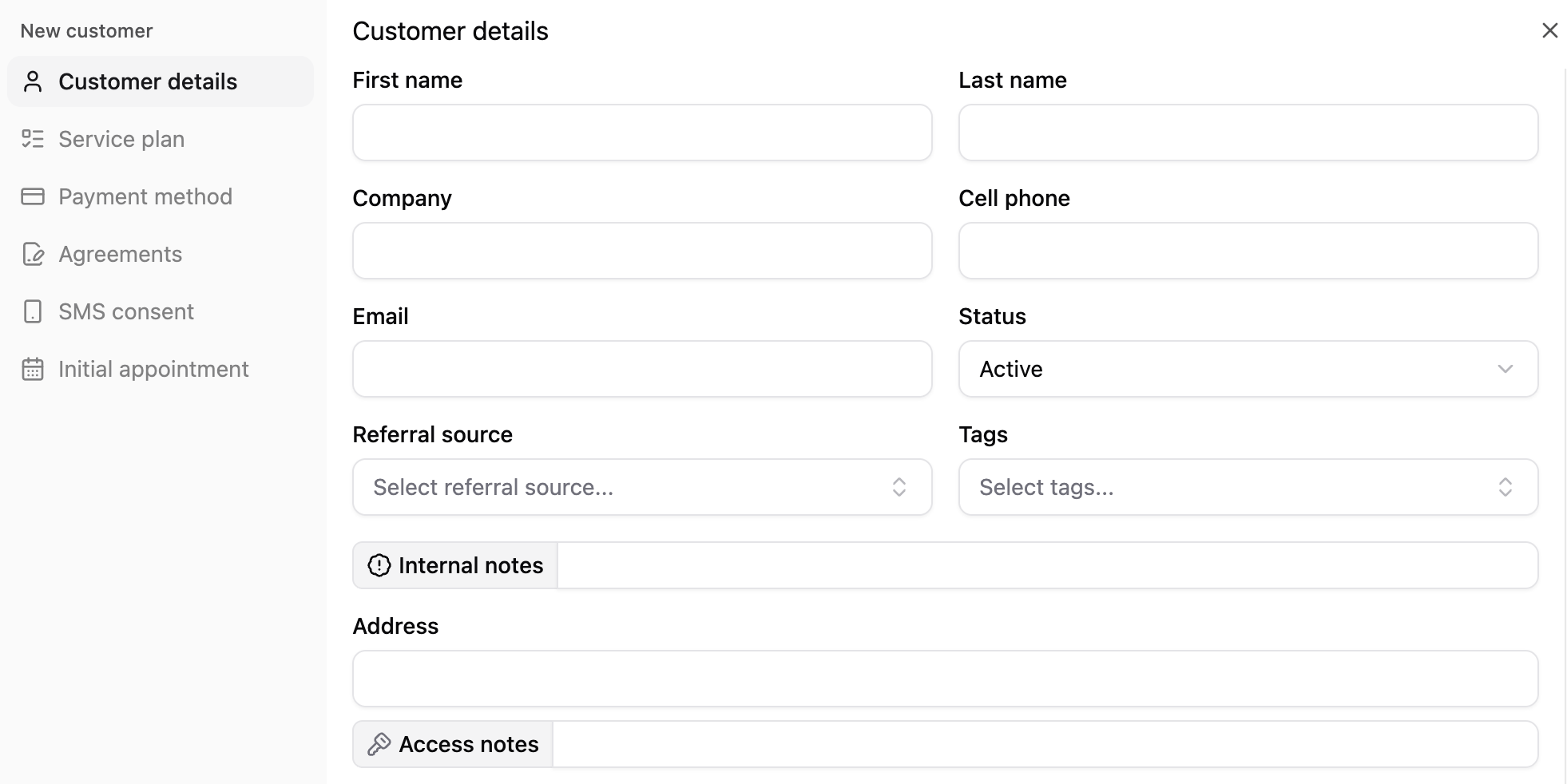
Task: Click the Initial appointment calendar icon
Action: 33,369
